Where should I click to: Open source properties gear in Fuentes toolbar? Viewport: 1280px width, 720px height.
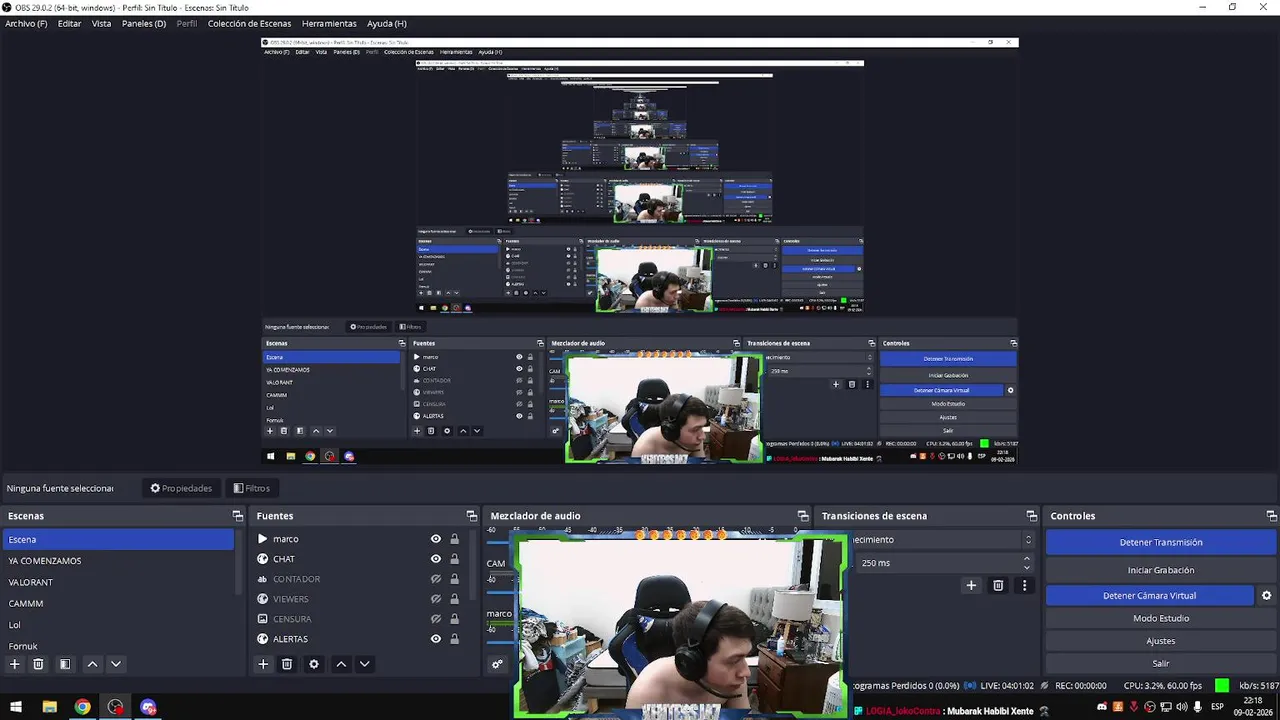[x=314, y=664]
